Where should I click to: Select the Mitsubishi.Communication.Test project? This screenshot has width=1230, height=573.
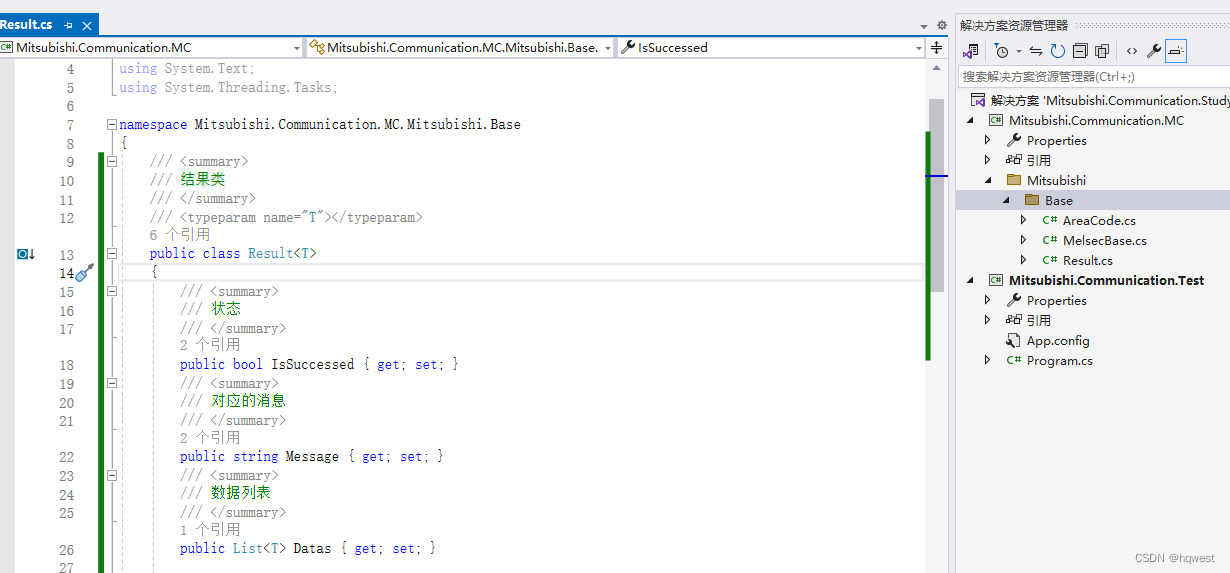1106,280
